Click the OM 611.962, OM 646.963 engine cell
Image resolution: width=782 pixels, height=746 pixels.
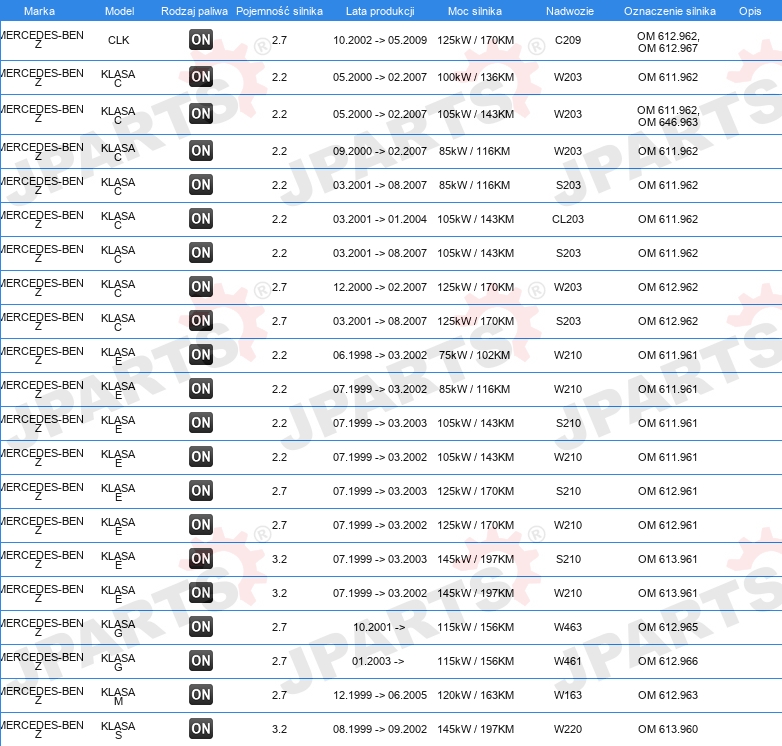click(x=668, y=116)
